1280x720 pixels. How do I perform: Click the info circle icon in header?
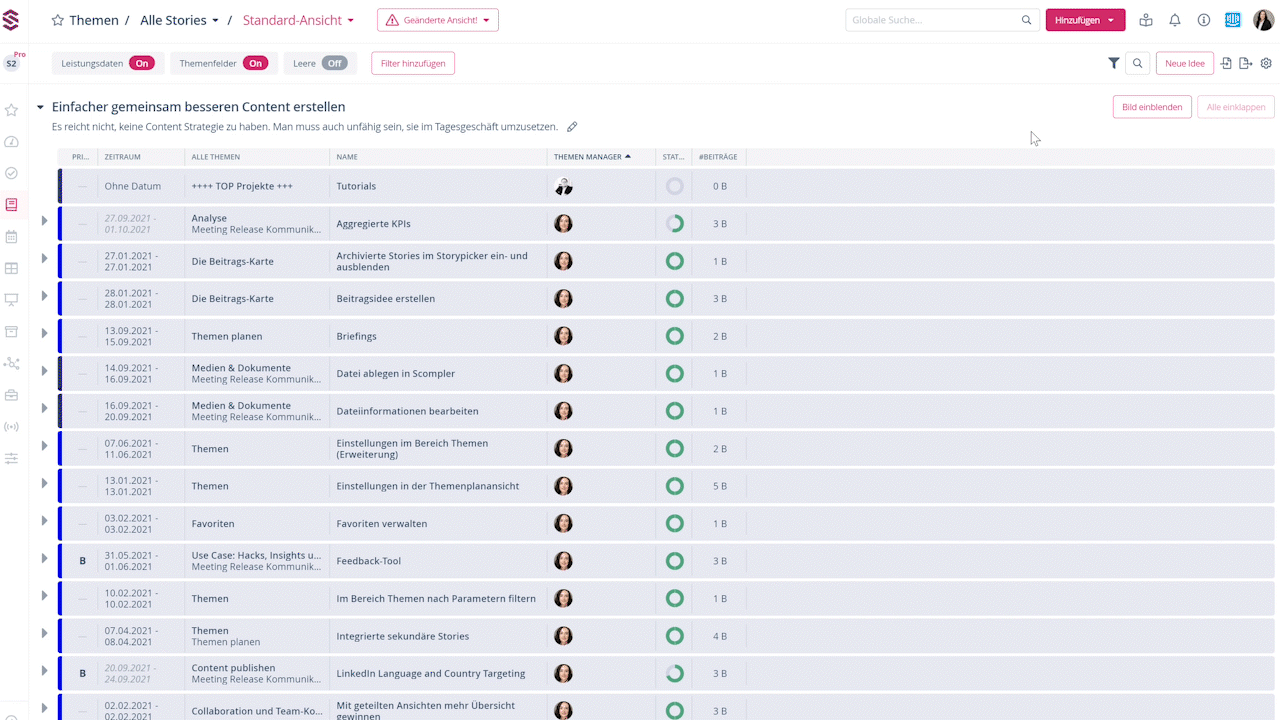click(x=1204, y=20)
